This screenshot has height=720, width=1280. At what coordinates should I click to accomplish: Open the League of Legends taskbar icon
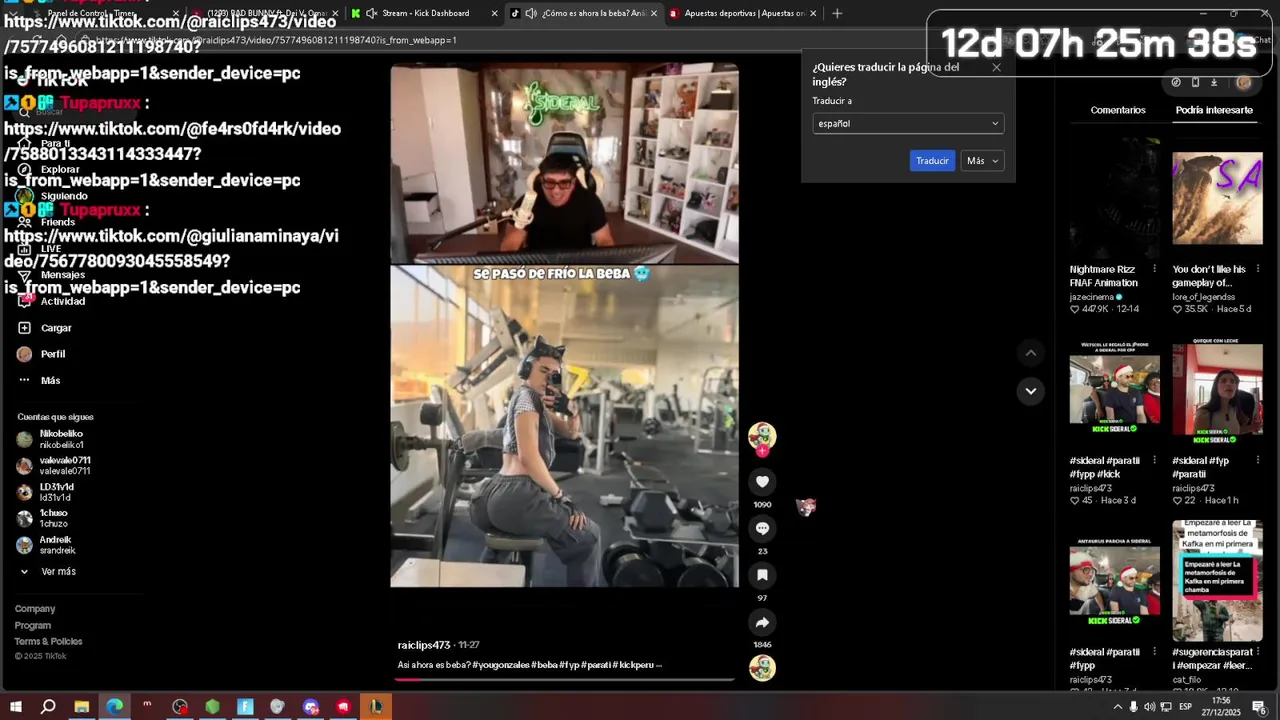(376, 707)
